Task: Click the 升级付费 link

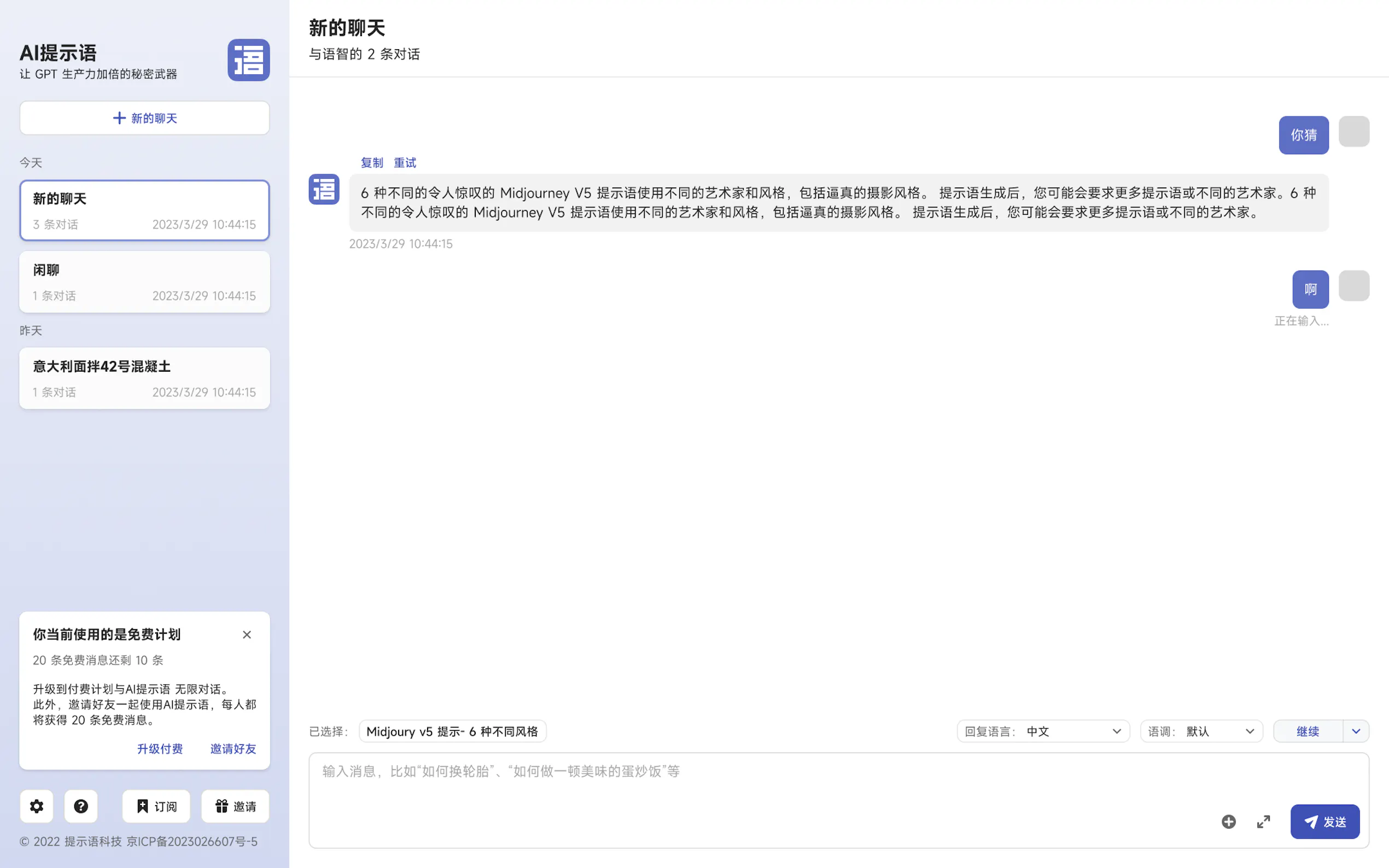Action: point(160,749)
